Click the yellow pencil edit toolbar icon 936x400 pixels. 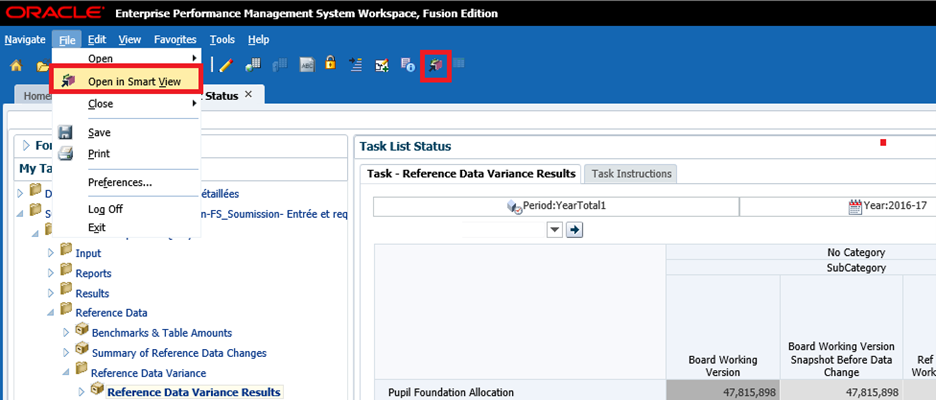click(225, 65)
